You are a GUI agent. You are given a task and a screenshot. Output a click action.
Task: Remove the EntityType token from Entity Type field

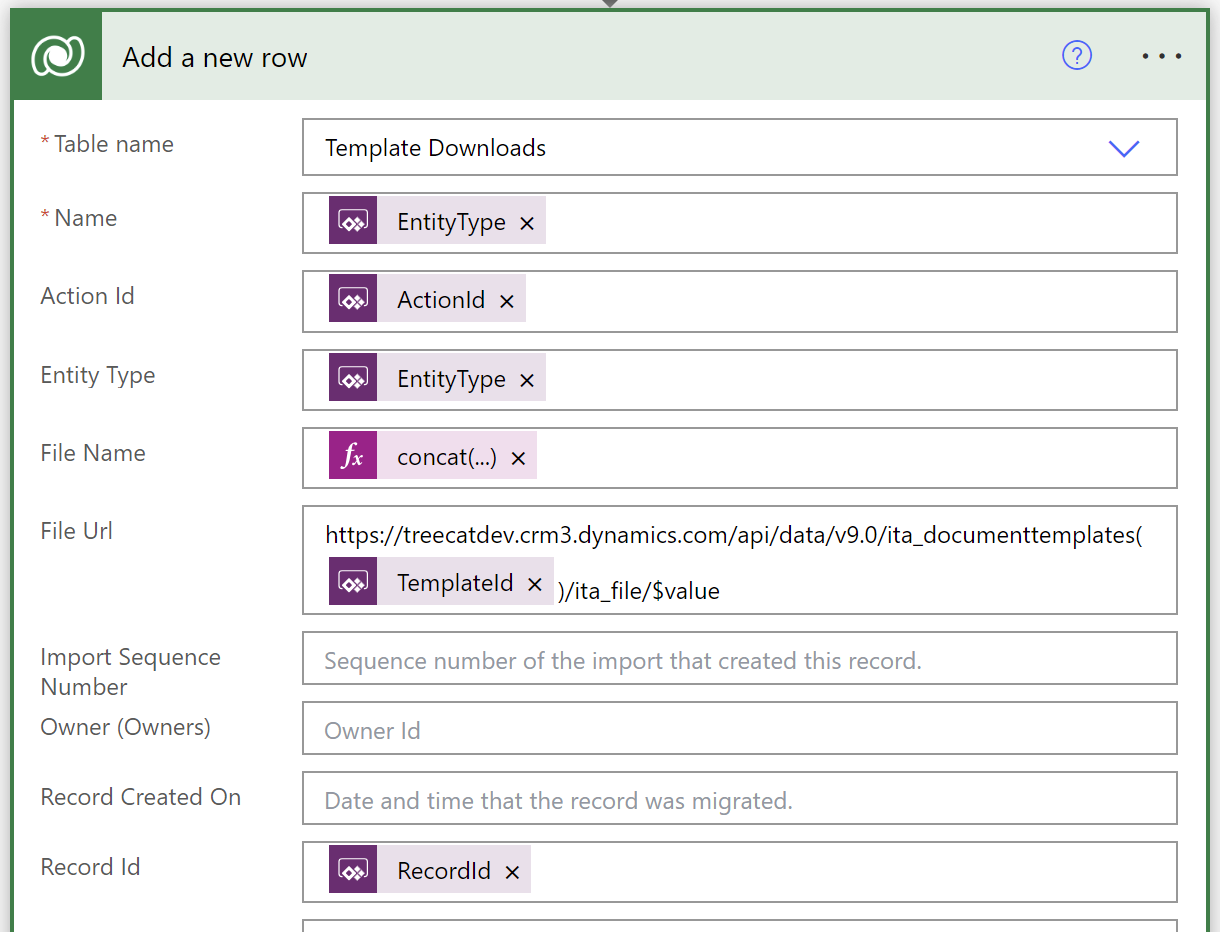[x=527, y=380]
